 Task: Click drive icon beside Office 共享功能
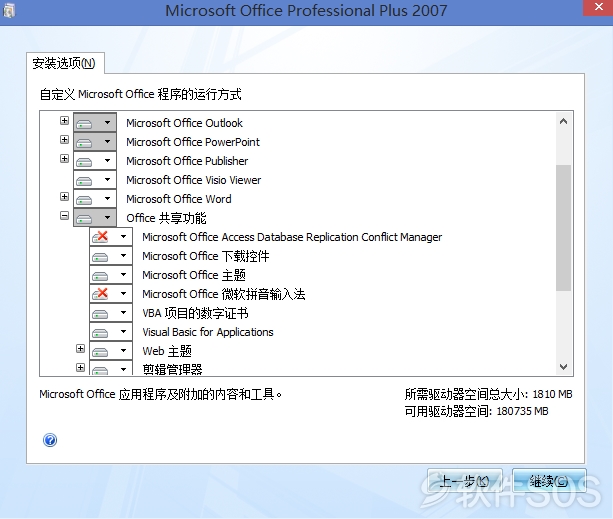click(x=84, y=219)
